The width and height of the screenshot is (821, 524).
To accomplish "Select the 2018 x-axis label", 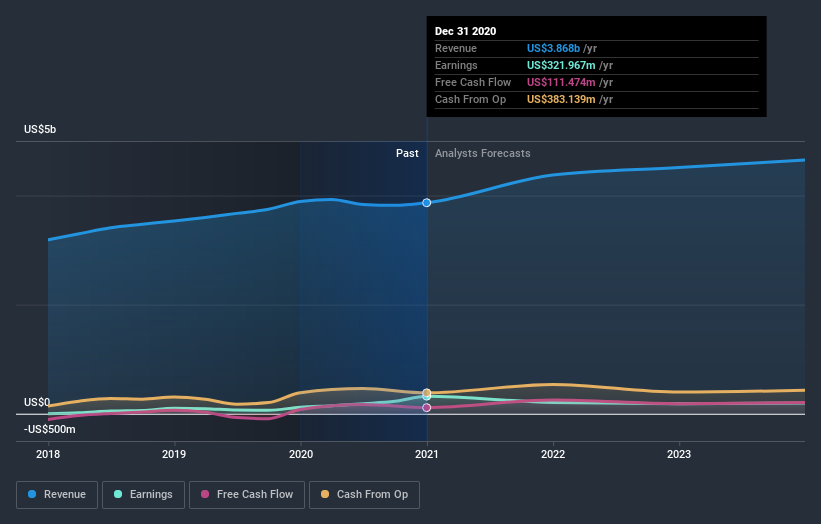I will coord(48,454).
